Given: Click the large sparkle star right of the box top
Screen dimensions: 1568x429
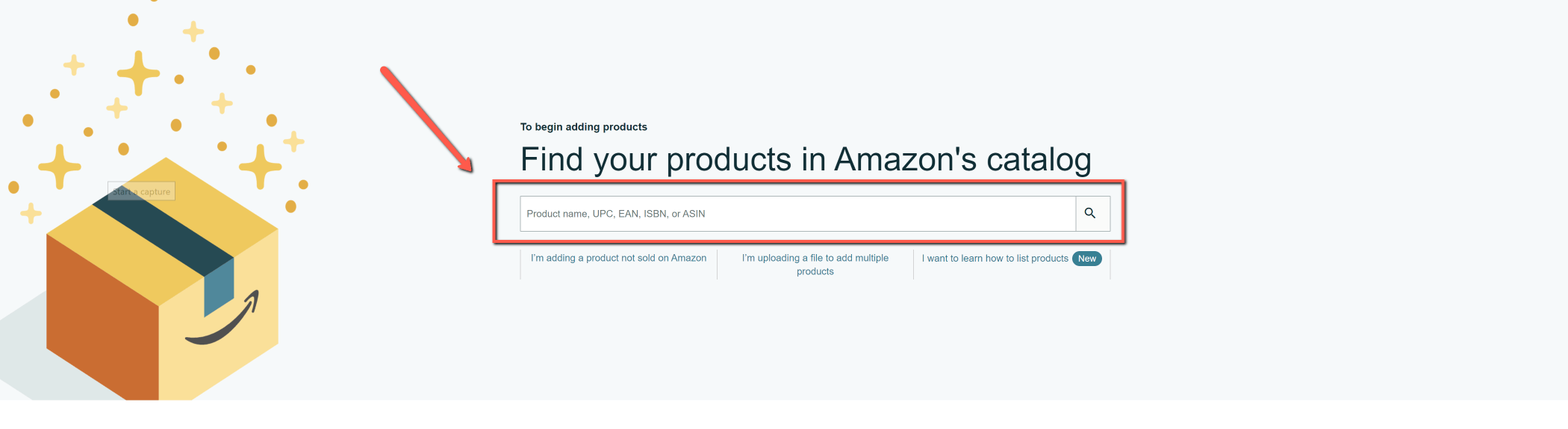Looking at the screenshot, I should (x=260, y=166).
